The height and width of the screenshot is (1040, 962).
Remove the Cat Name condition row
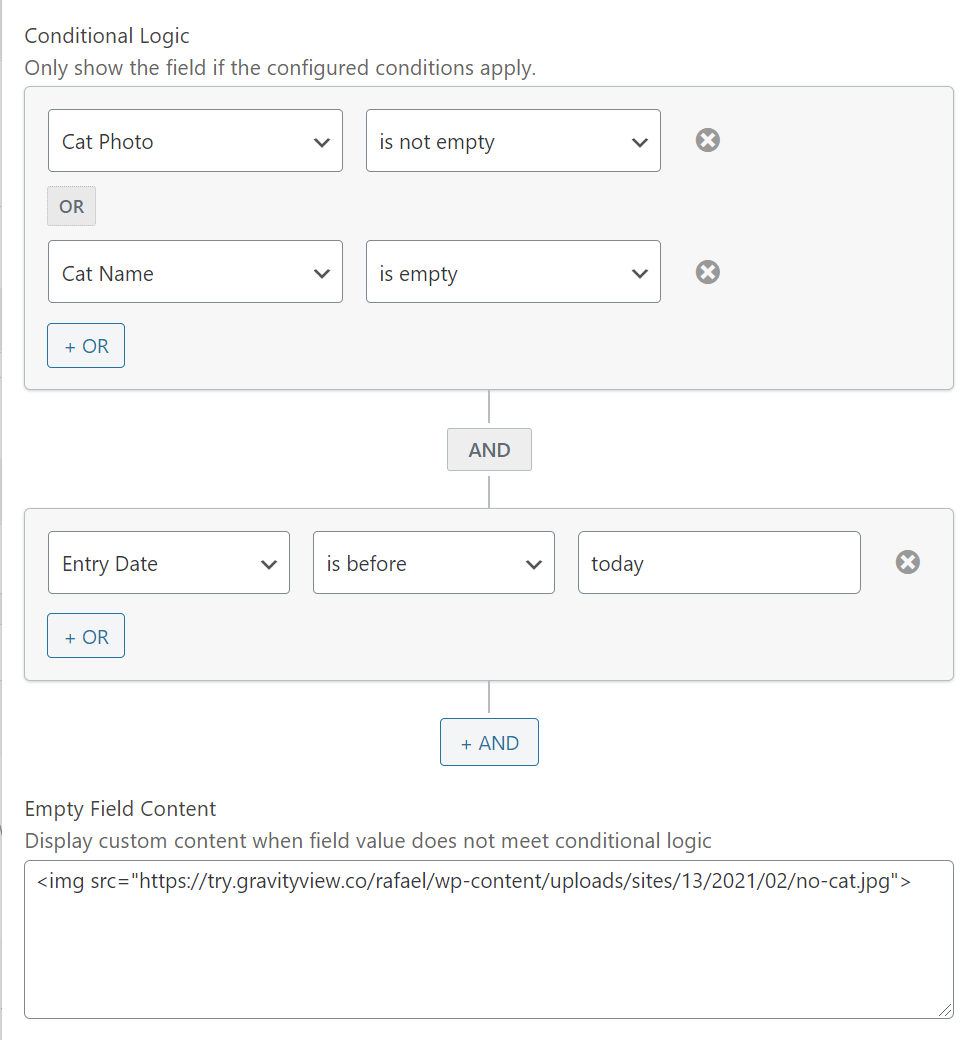(708, 272)
